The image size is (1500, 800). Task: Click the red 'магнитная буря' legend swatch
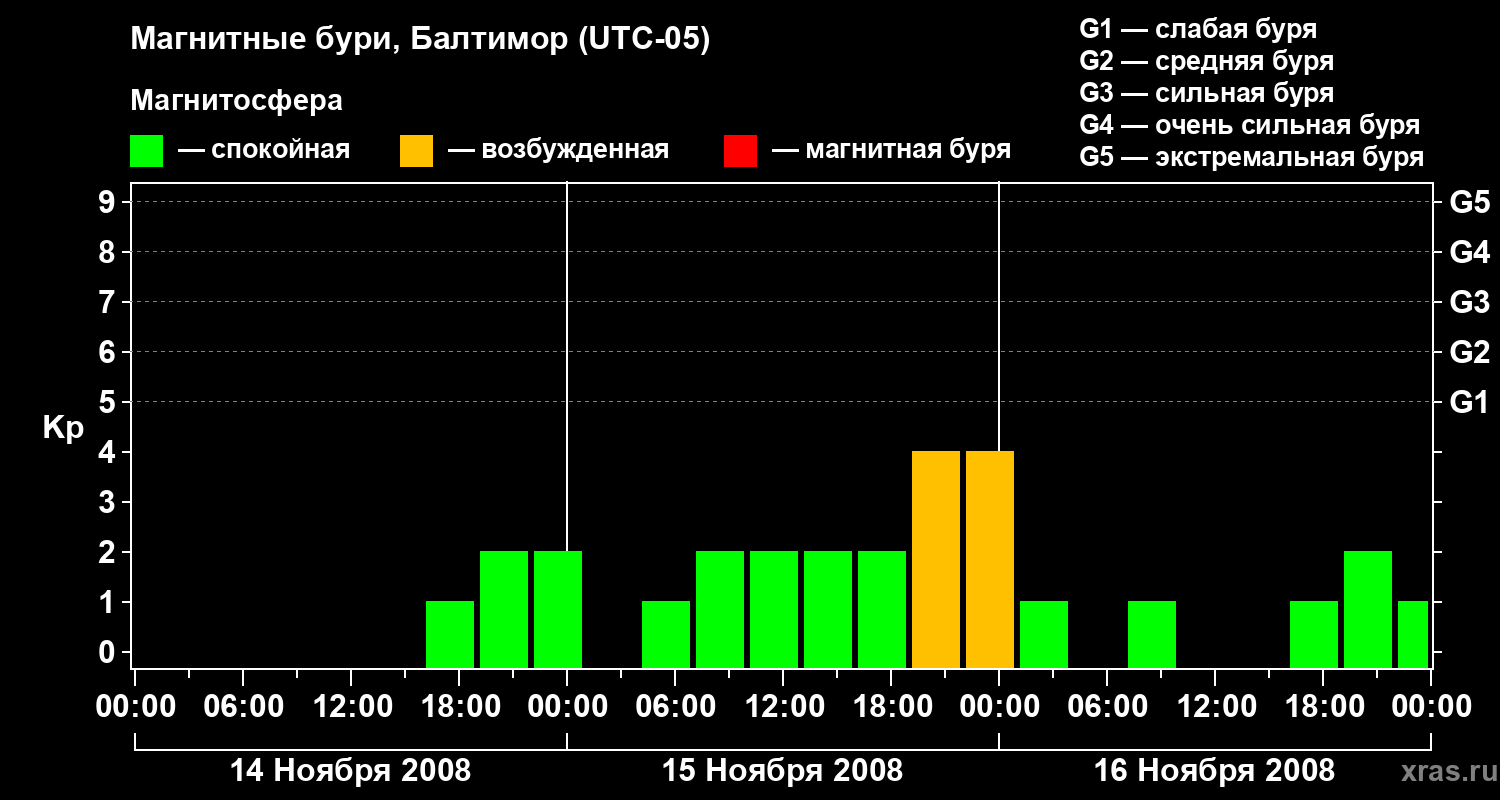click(740, 151)
